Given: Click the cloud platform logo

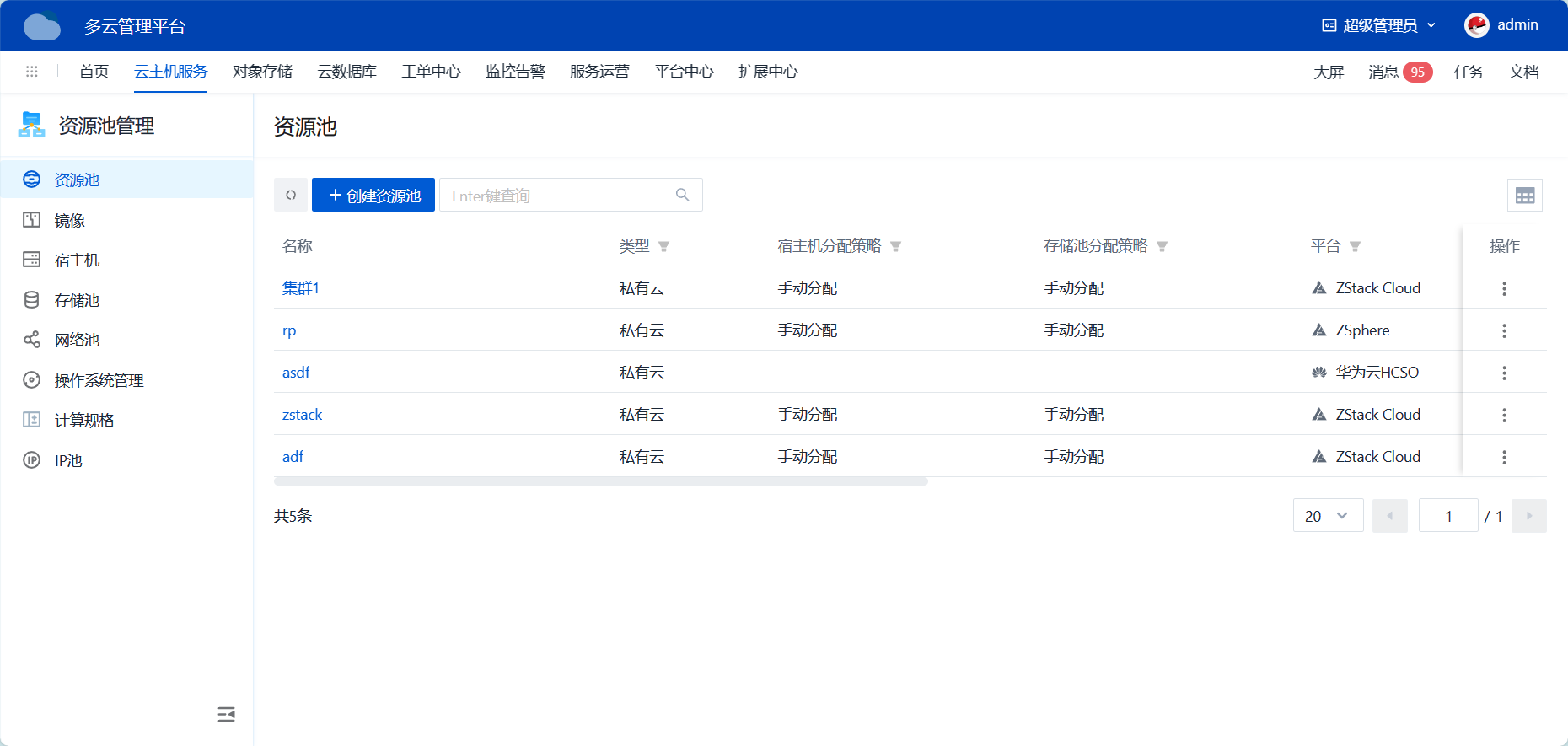Looking at the screenshot, I should click(x=42, y=25).
